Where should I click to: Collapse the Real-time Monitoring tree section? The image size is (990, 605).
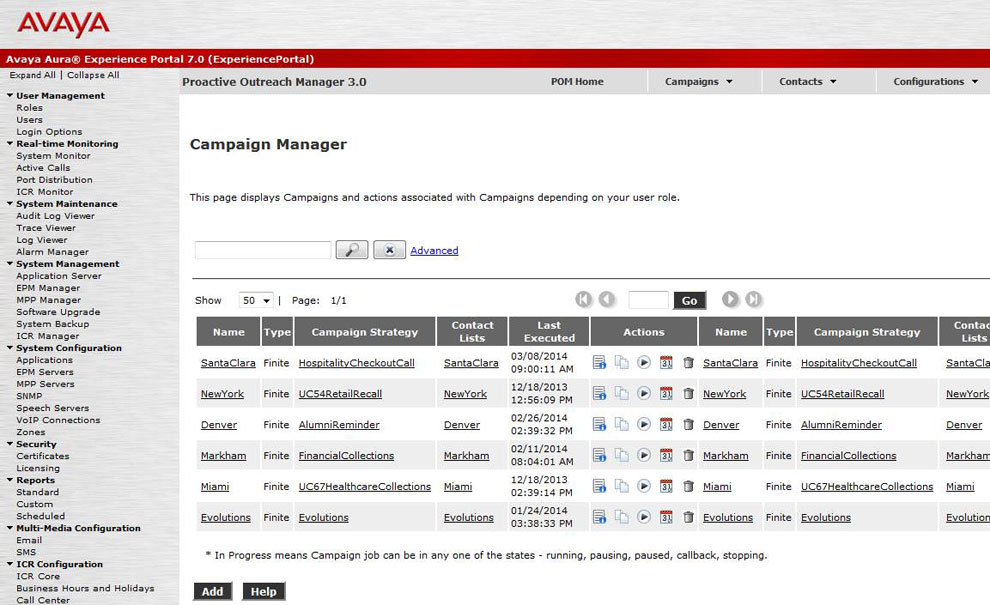pyautogui.click(x=10, y=143)
